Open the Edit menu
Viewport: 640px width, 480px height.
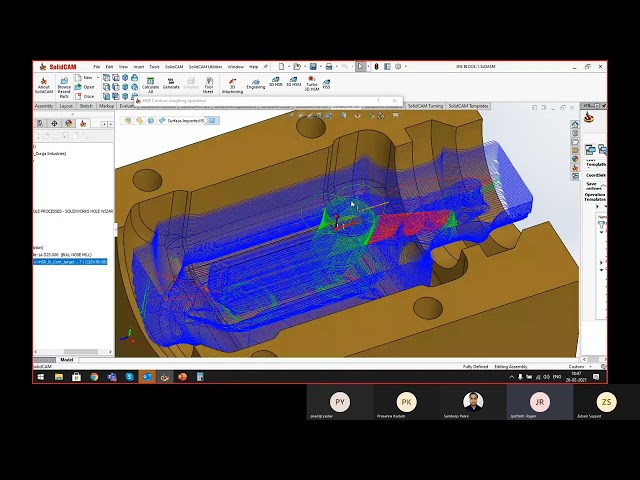tap(109, 67)
